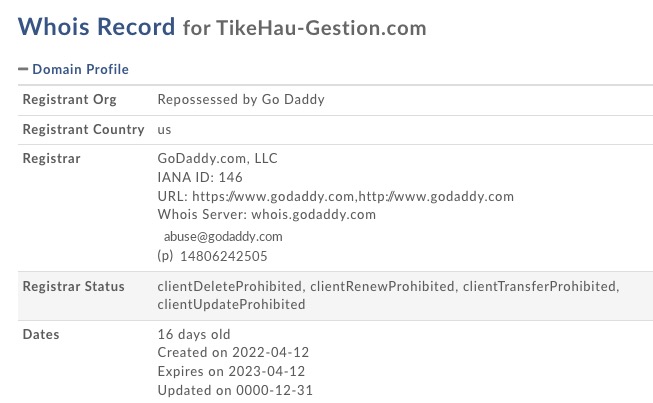The height and width of the screenshot is (403, 653).
Task: Click the Registrar Status row label
Action: click(x=73, y=286)
